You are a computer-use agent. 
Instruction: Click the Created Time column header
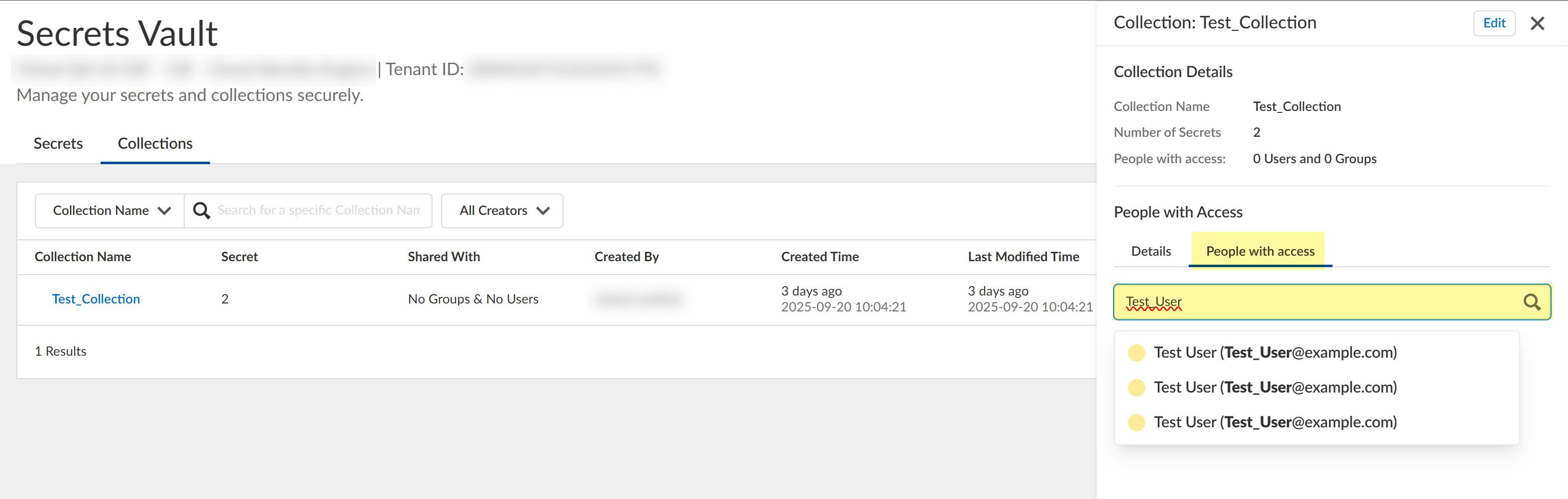click(819, 257)
